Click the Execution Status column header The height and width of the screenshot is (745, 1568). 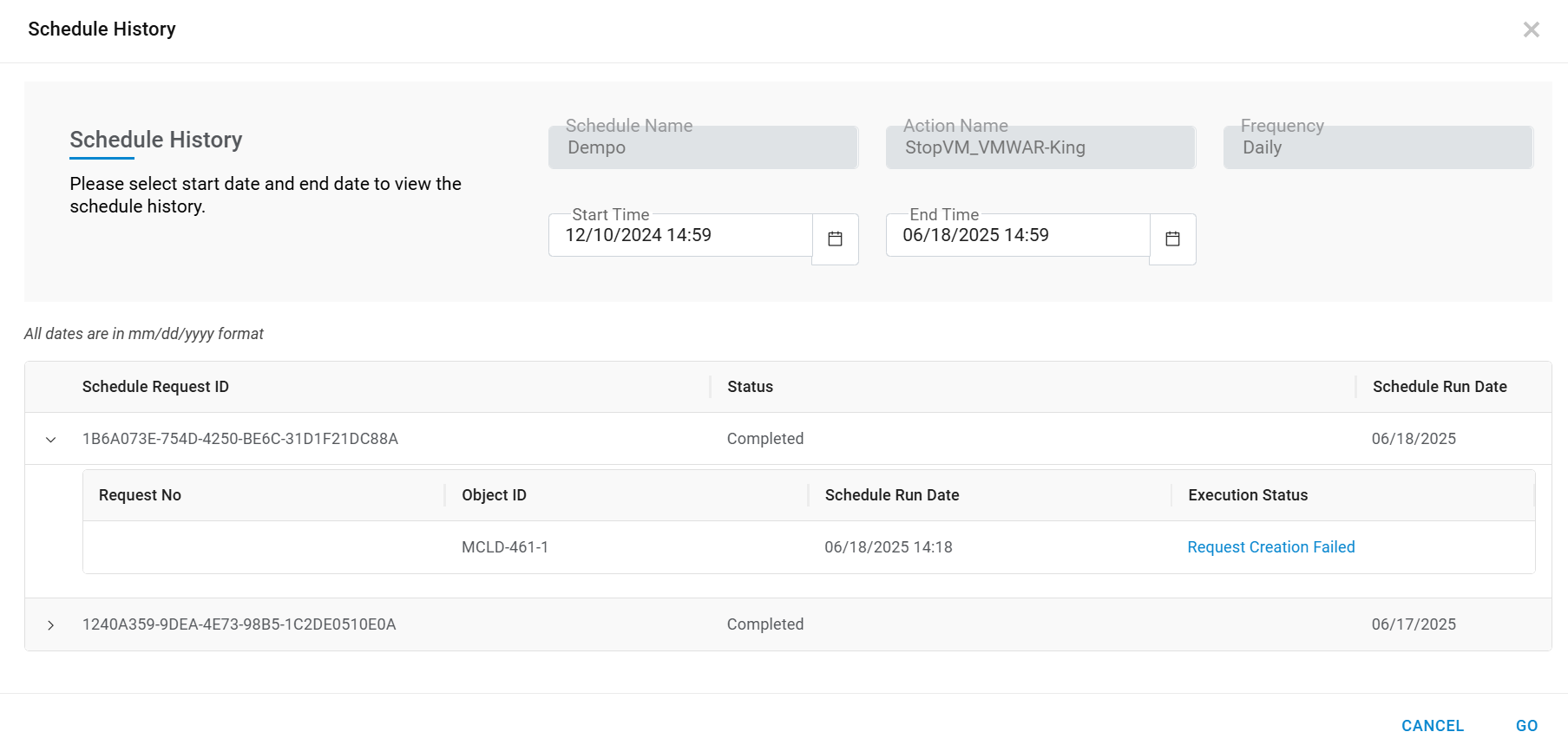click(x=1247, y=495)
